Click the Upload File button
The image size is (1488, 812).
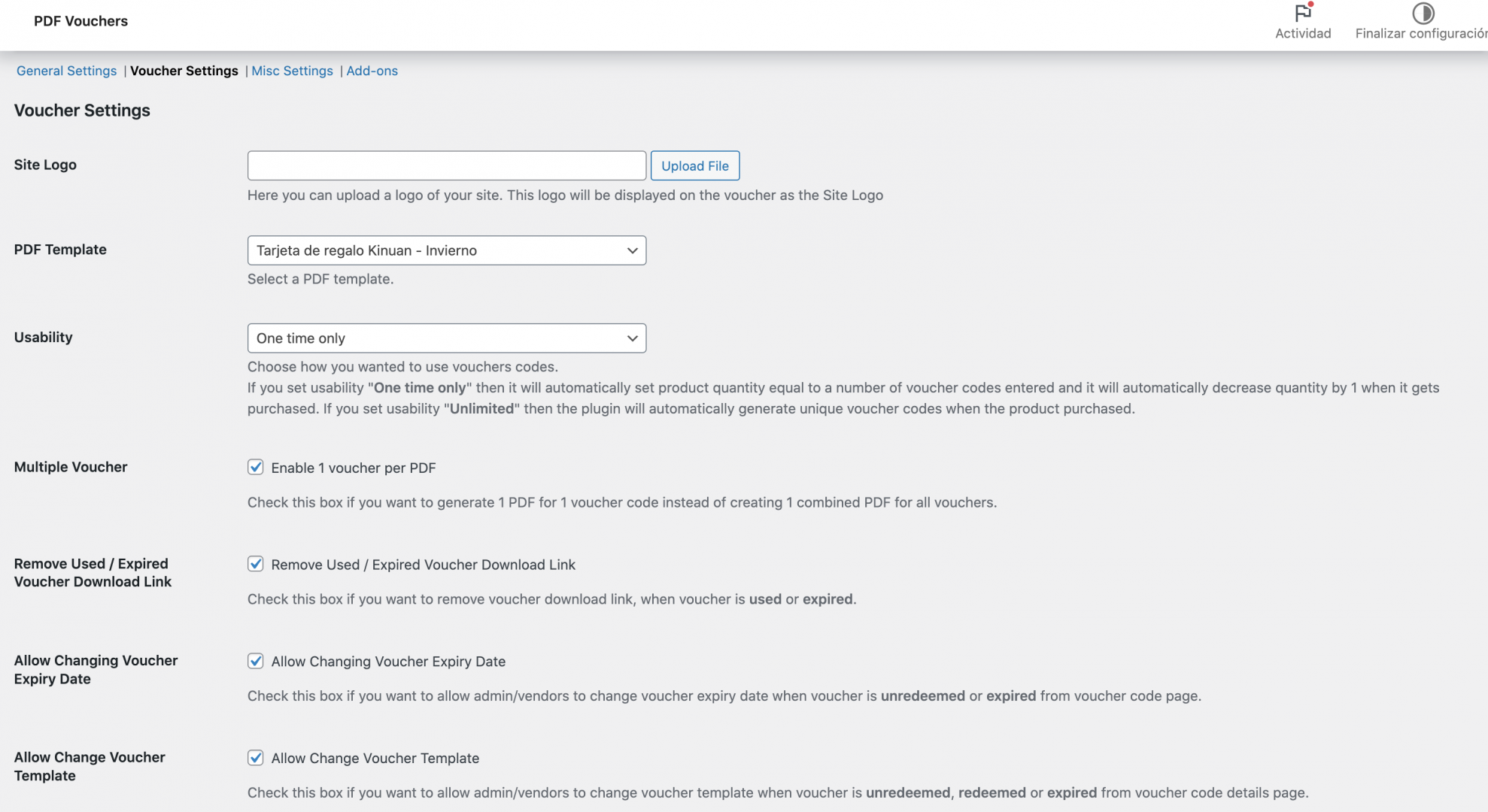tap(695, 165)
